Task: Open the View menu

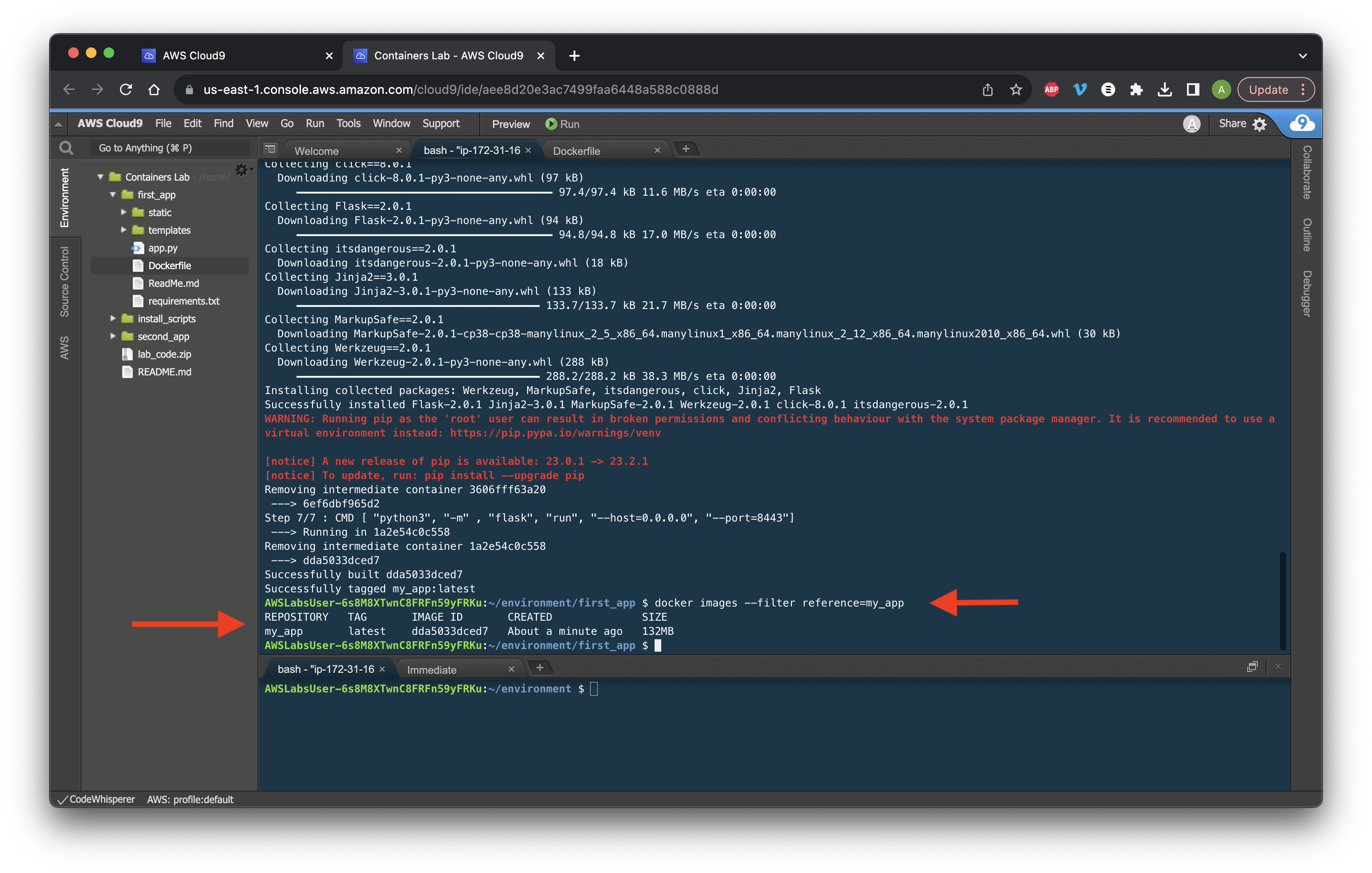Action: point(256,124)
